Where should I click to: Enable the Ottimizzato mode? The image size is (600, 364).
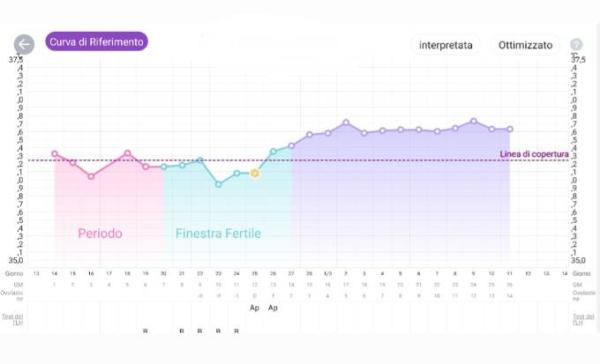pyautogui.click(x=525, y=45)
